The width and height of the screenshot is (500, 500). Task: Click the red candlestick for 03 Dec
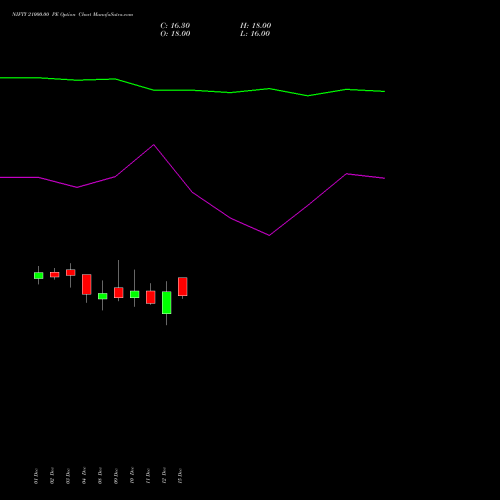(x=71, y=273)
